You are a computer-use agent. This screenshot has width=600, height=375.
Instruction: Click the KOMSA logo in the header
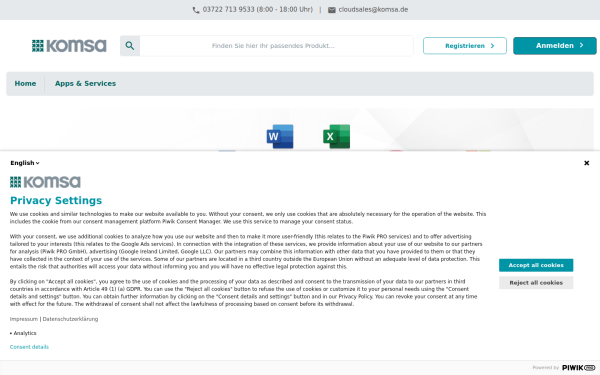click(x=69, y=46)
